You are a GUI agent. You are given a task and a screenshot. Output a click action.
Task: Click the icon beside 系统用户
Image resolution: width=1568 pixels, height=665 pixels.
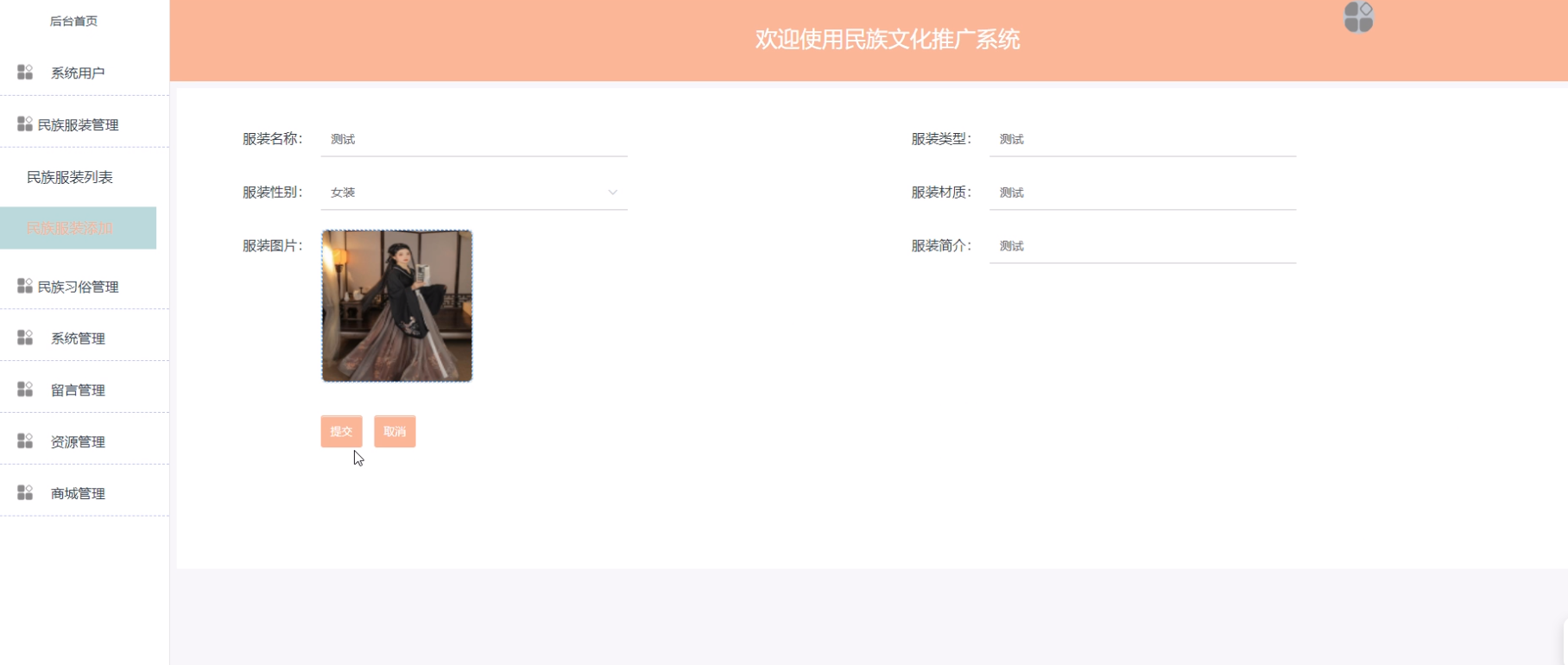25,73
